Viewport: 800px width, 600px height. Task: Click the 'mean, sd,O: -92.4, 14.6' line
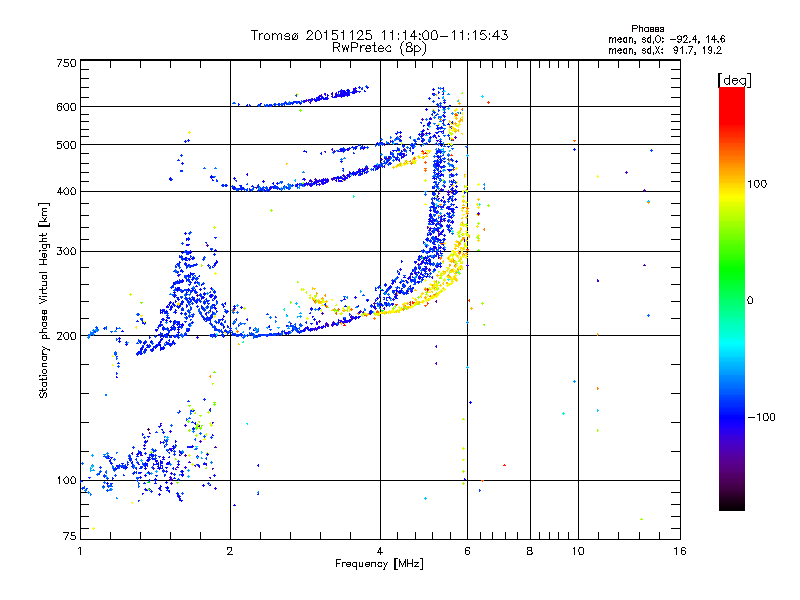(666, 39)
